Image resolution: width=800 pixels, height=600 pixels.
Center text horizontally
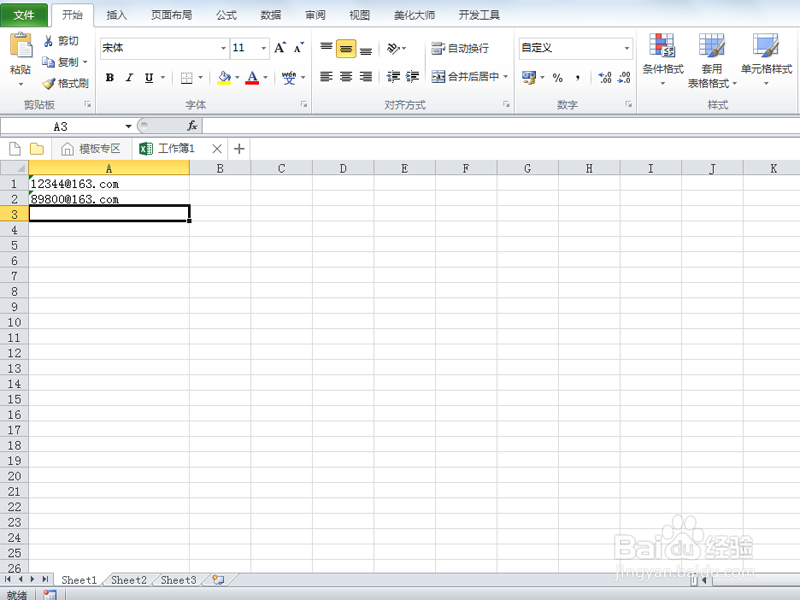click(346, 77)
